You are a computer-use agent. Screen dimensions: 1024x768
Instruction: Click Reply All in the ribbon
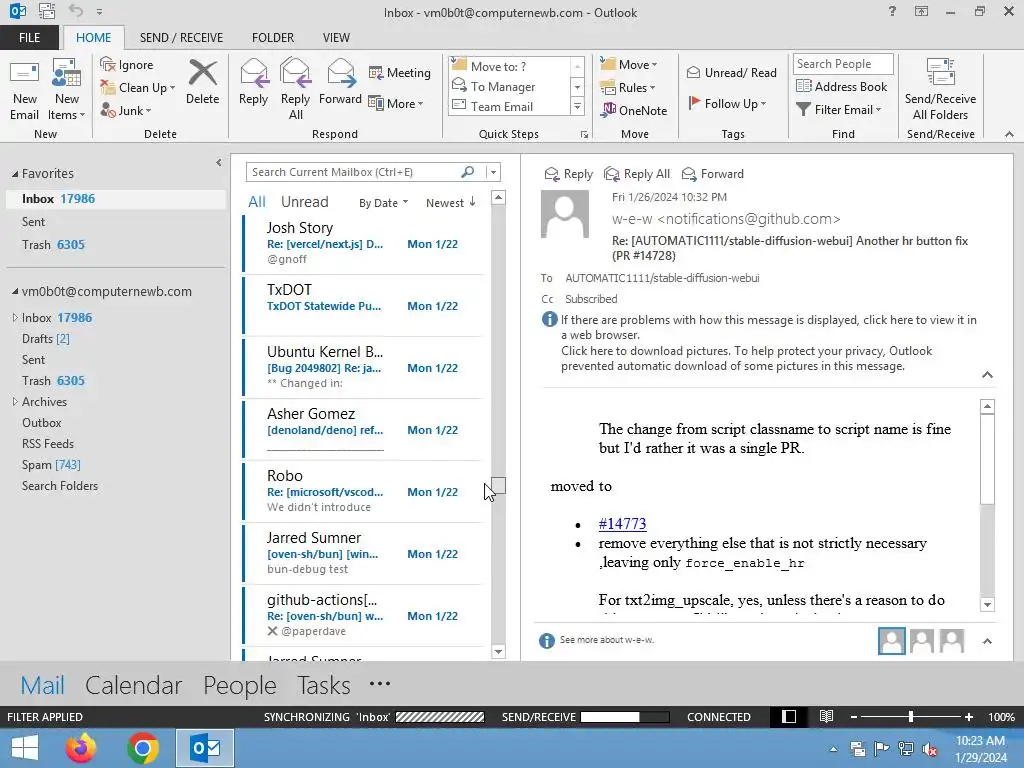pyautogui.click(x=295, y=88)
